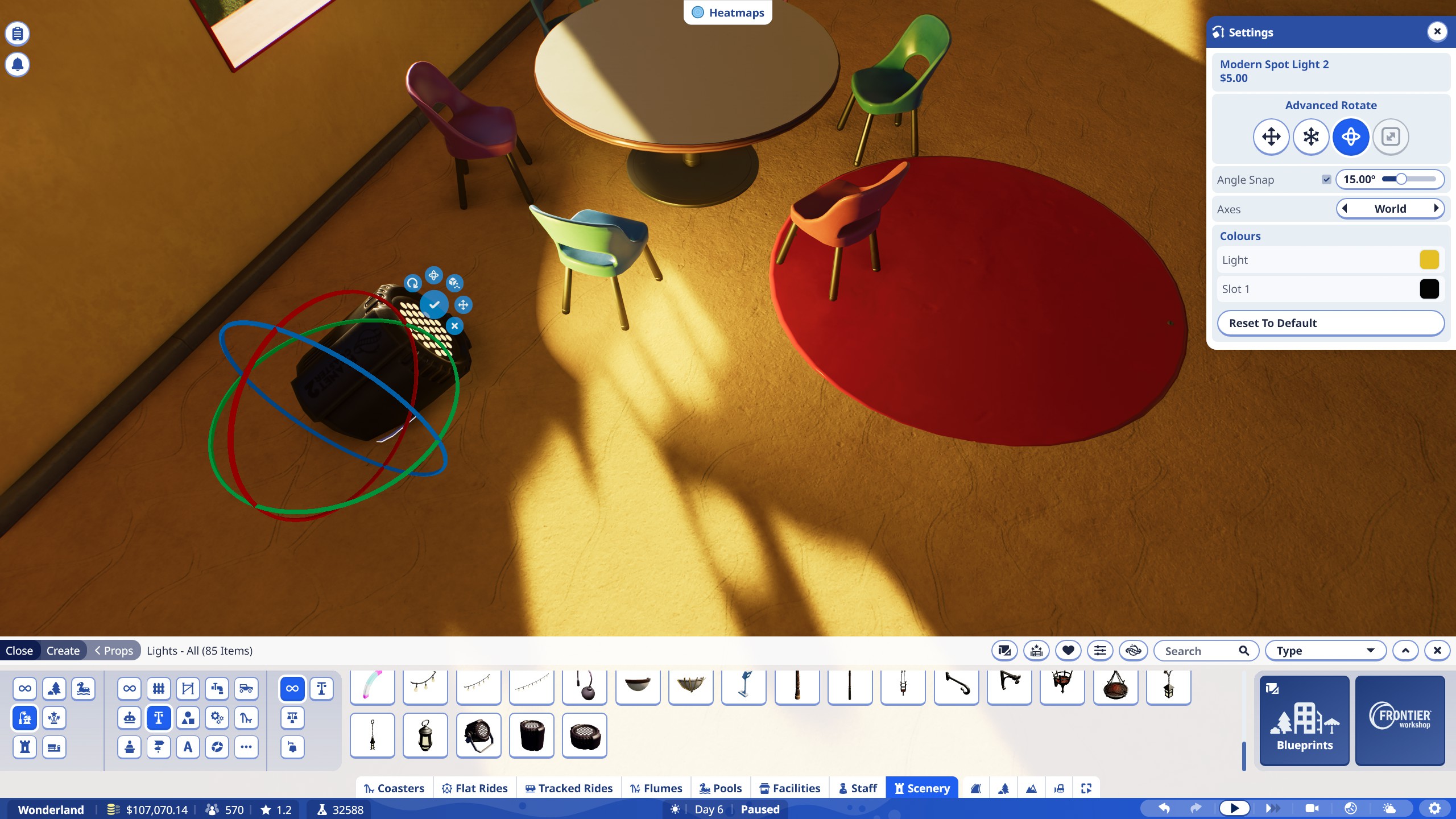Screen dimensions: 1456x819
Task: Select the snowflake multi-axis mode button
Action: (x=1311, y=136)
